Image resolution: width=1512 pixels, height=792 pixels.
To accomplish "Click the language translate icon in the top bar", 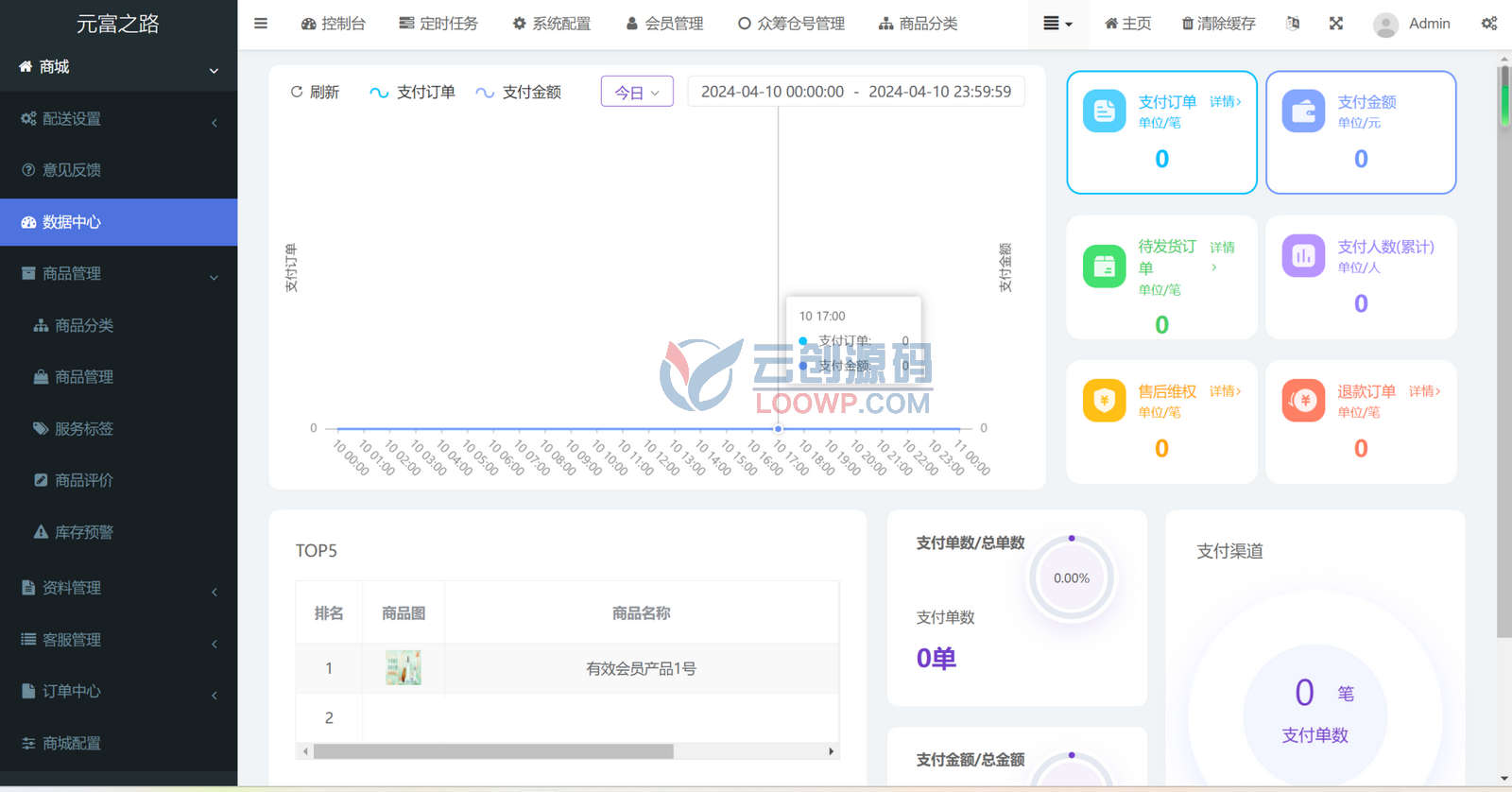I will [1293, 24].
